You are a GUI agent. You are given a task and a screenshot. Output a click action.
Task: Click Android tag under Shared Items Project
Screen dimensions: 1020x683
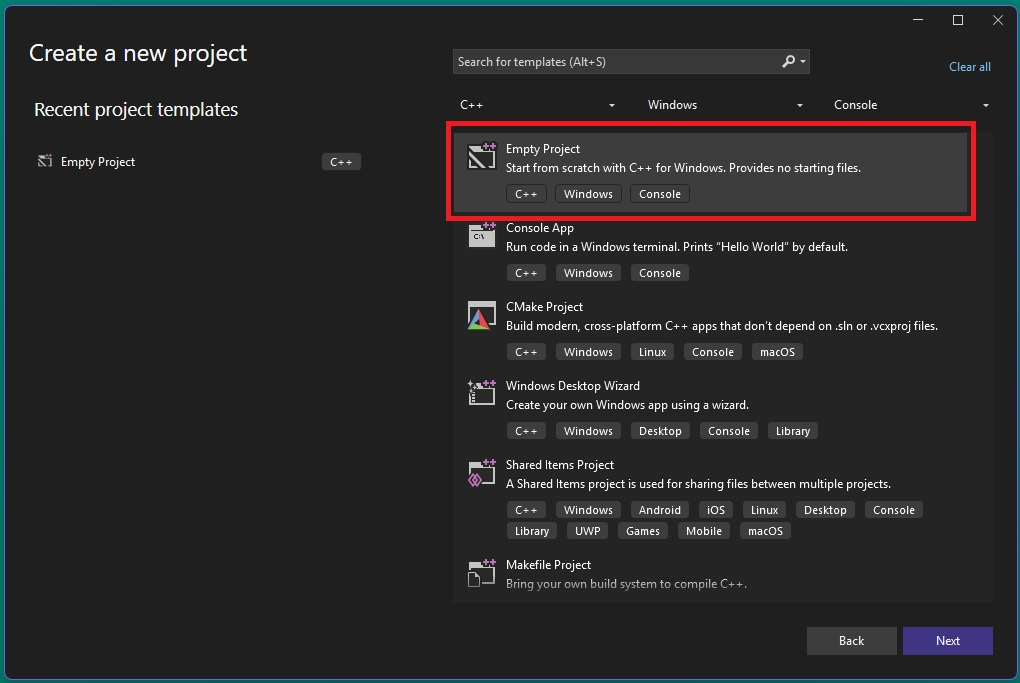pyautogui.click(x=659, y=510)
